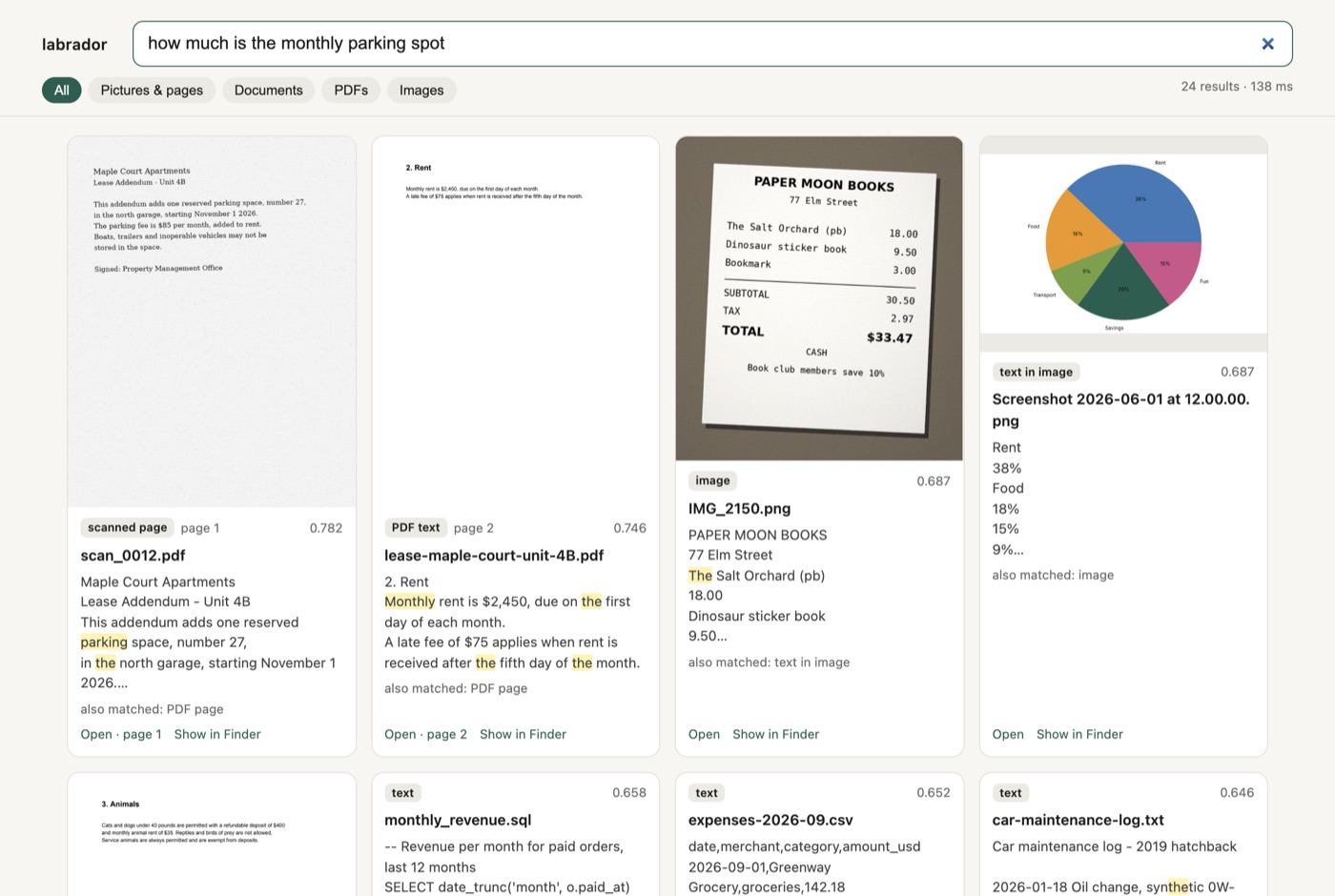
Task: Show scan_0012.pdf in Finder
Action: 217,734
